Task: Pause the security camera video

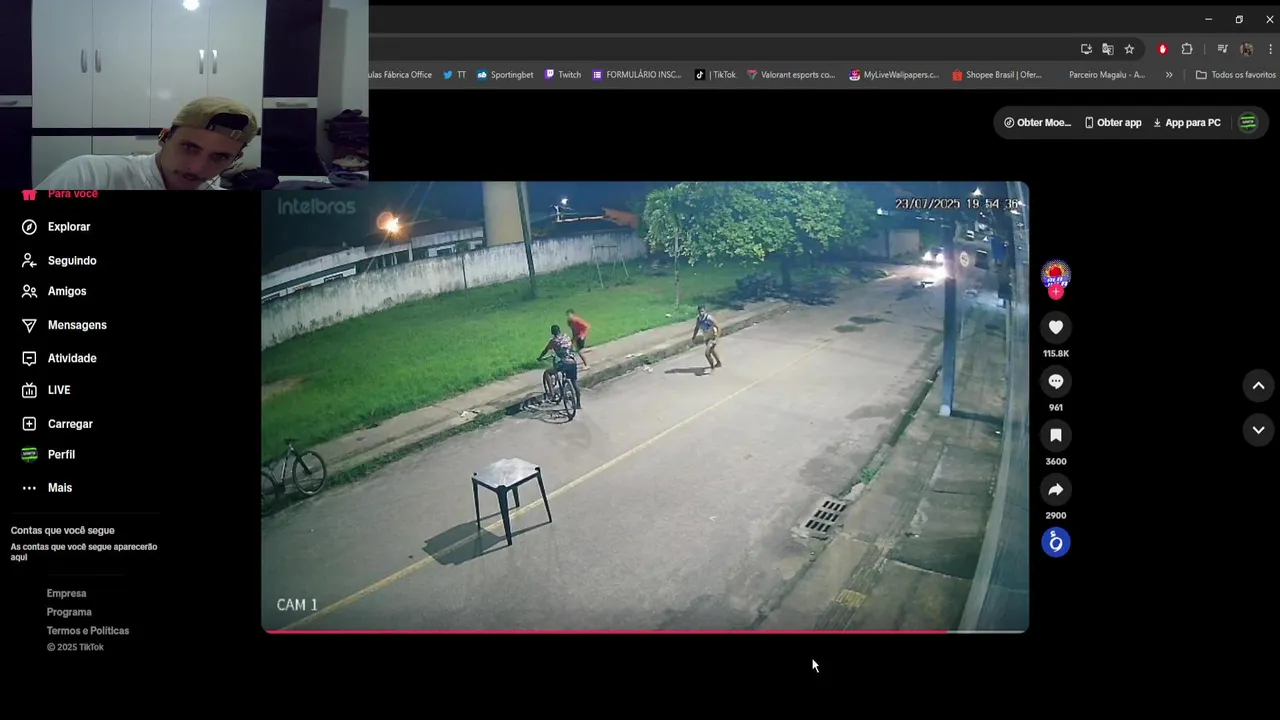Action: pyautogui.click(x=645, y=405)
